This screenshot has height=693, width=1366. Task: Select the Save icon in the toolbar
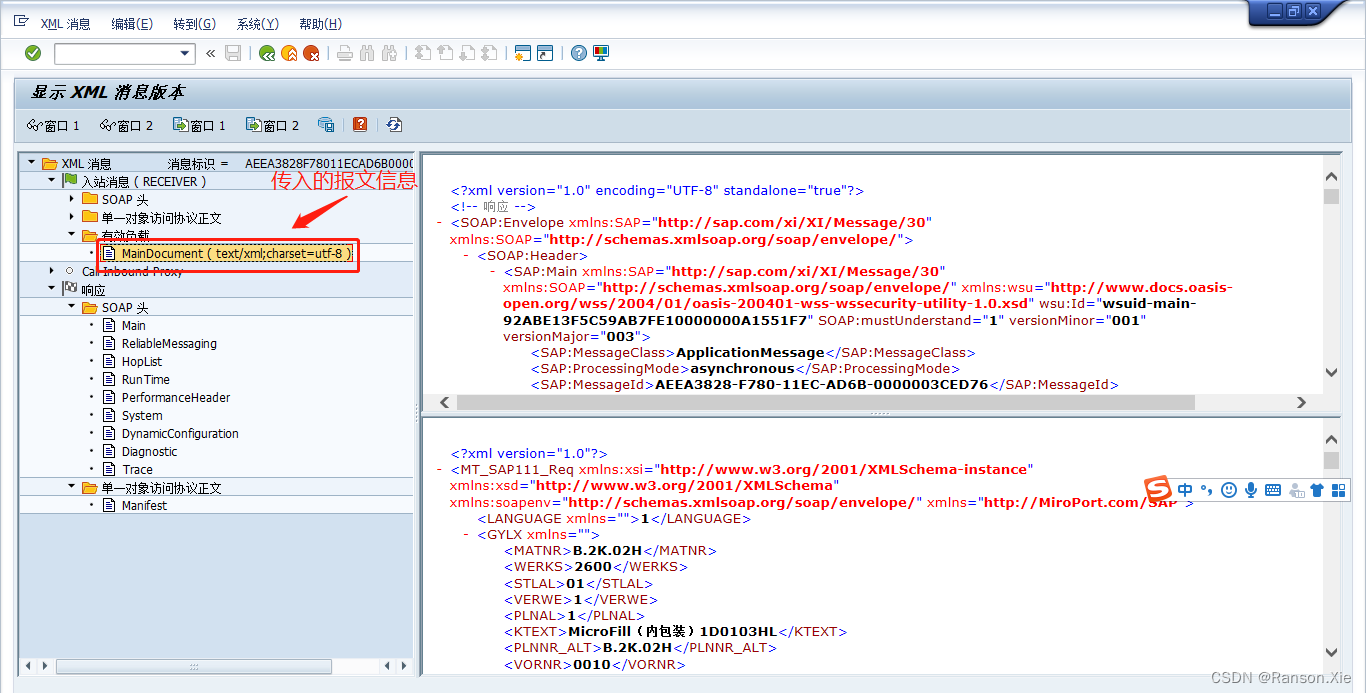click(233, 53)
